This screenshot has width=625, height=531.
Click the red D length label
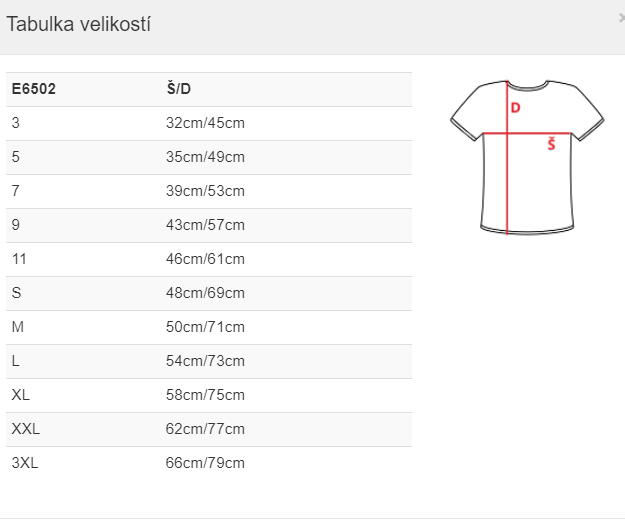tap(516, 107)
